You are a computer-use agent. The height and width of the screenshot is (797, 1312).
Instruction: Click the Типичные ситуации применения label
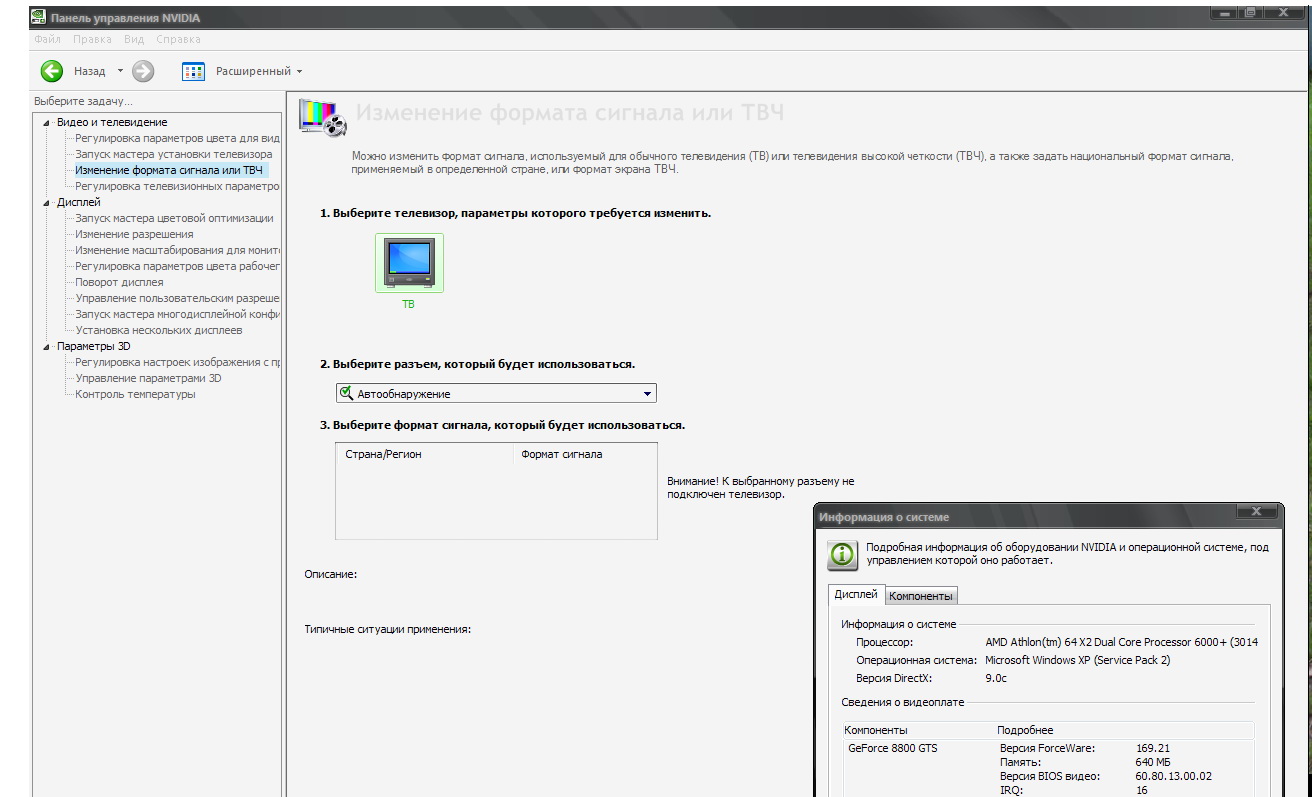pos(387,629)
